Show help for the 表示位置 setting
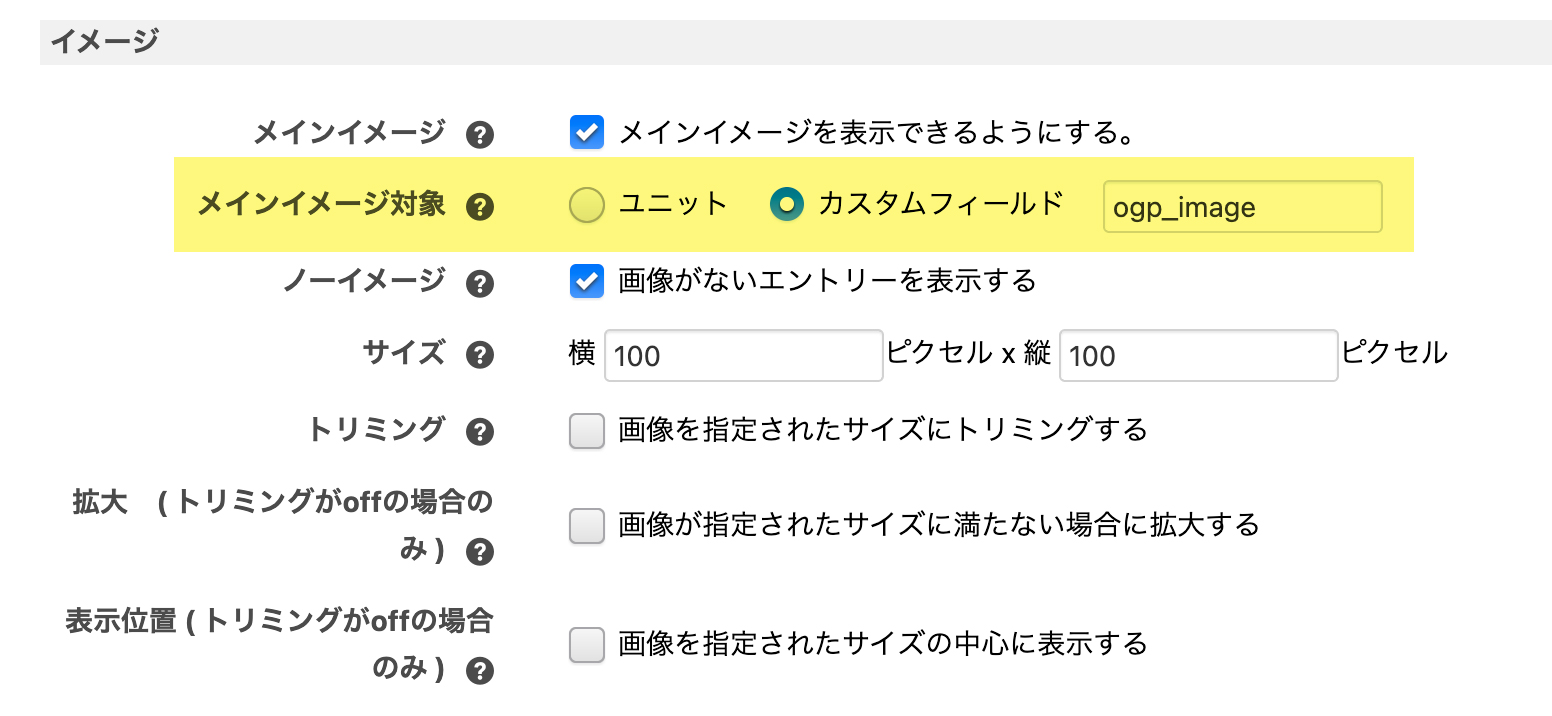The image size is (1552, 716). 480,670
